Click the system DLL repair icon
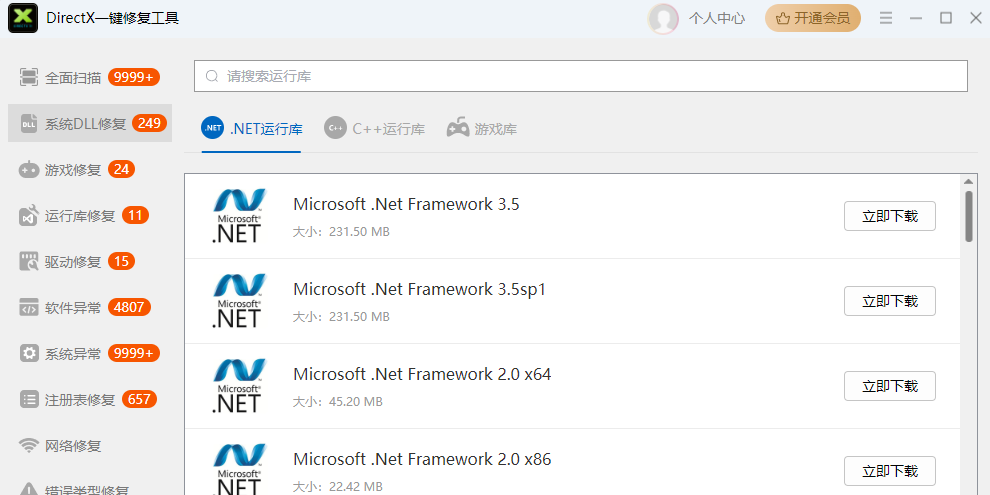The width and height of the screenshot is (990, 495). [28, 124]
